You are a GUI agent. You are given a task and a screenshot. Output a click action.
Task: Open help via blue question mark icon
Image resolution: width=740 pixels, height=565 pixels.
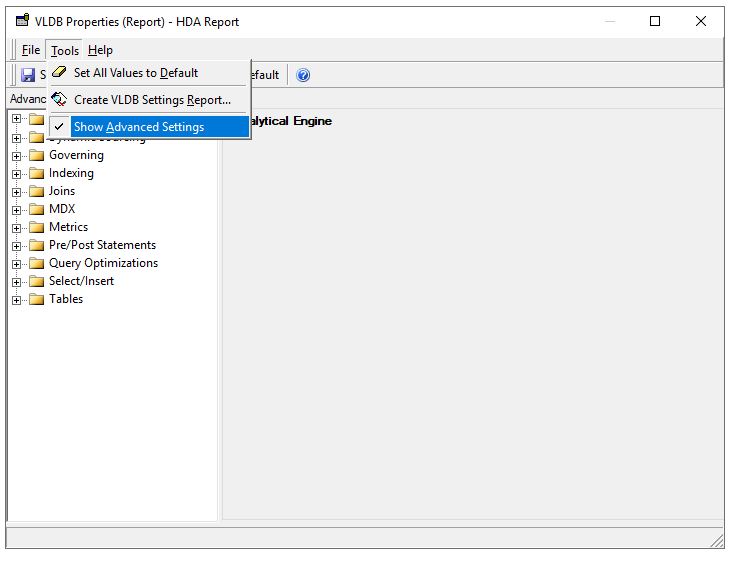coord(303,75)
